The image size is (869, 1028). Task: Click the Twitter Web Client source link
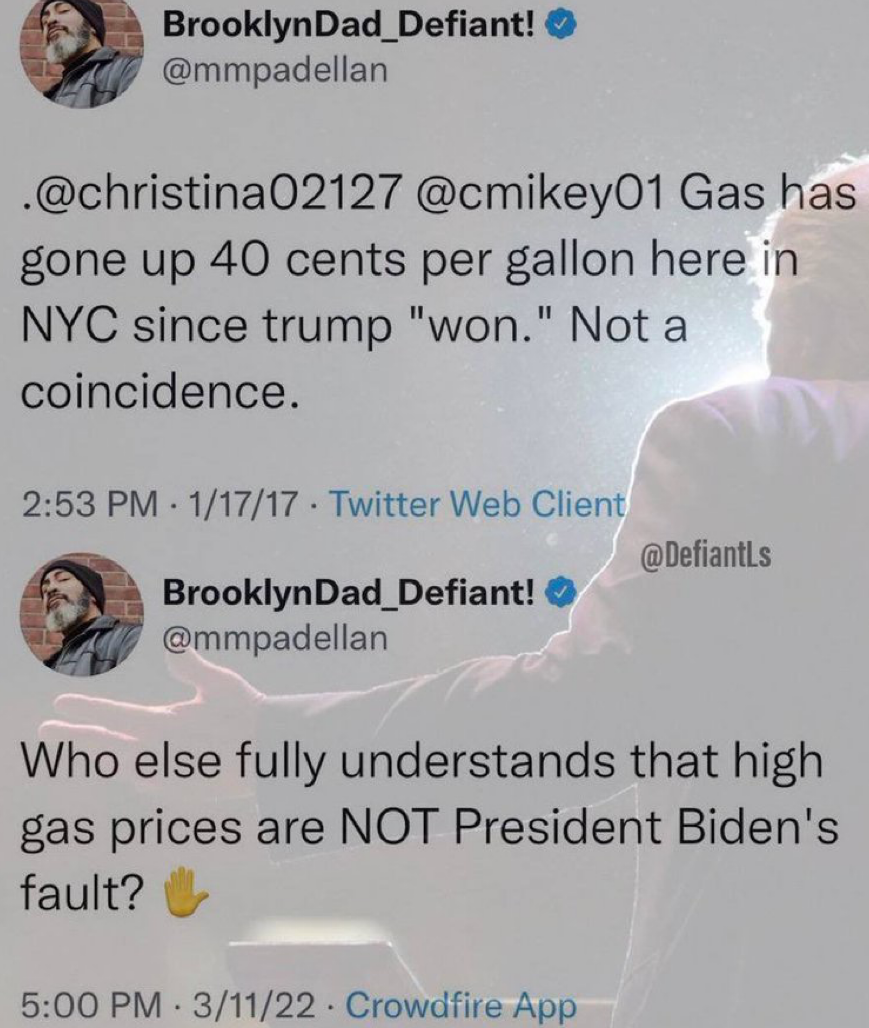[476, 505]
